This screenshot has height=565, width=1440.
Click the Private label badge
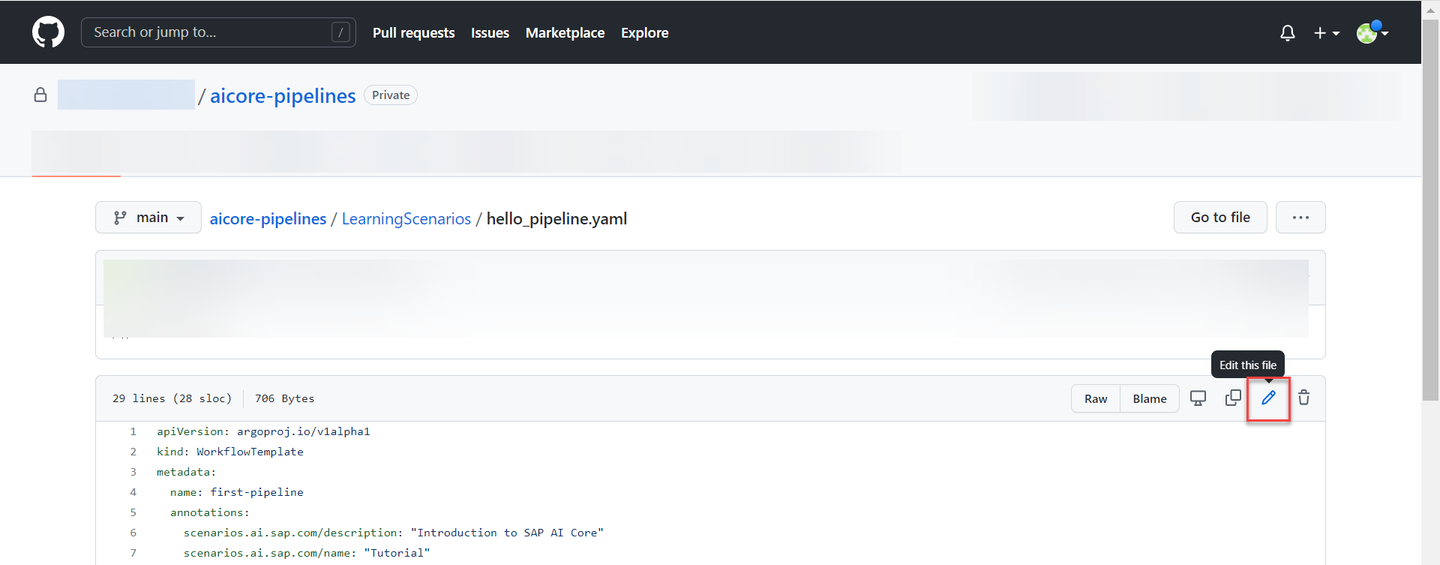pos(391,95)
